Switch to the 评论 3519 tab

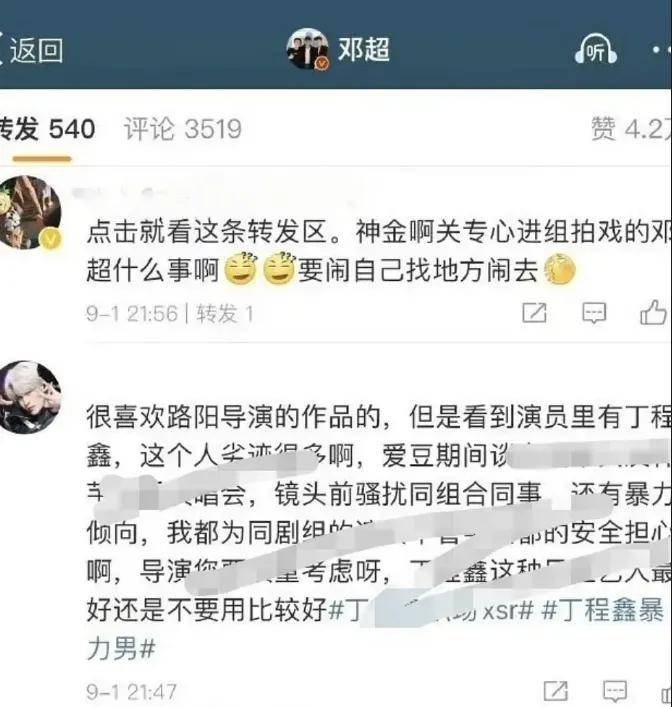pos(183,129)
